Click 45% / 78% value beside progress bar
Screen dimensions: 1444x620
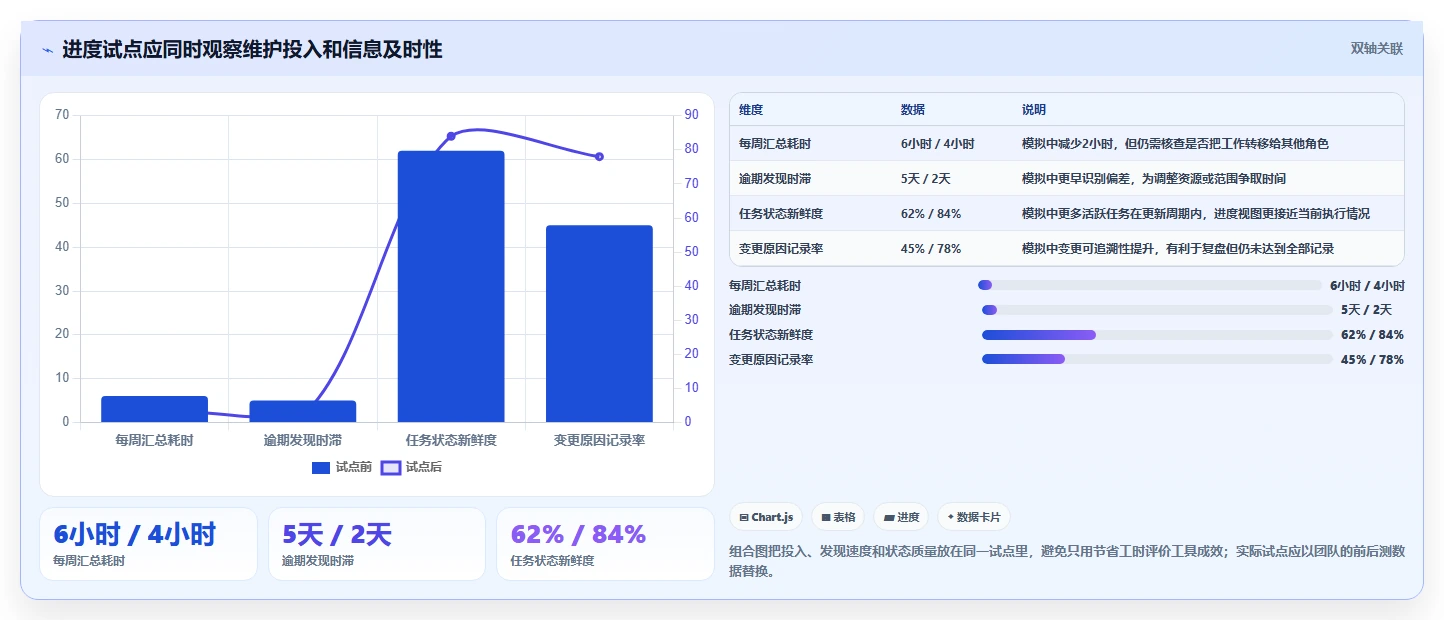click(x=1372, y=360)
